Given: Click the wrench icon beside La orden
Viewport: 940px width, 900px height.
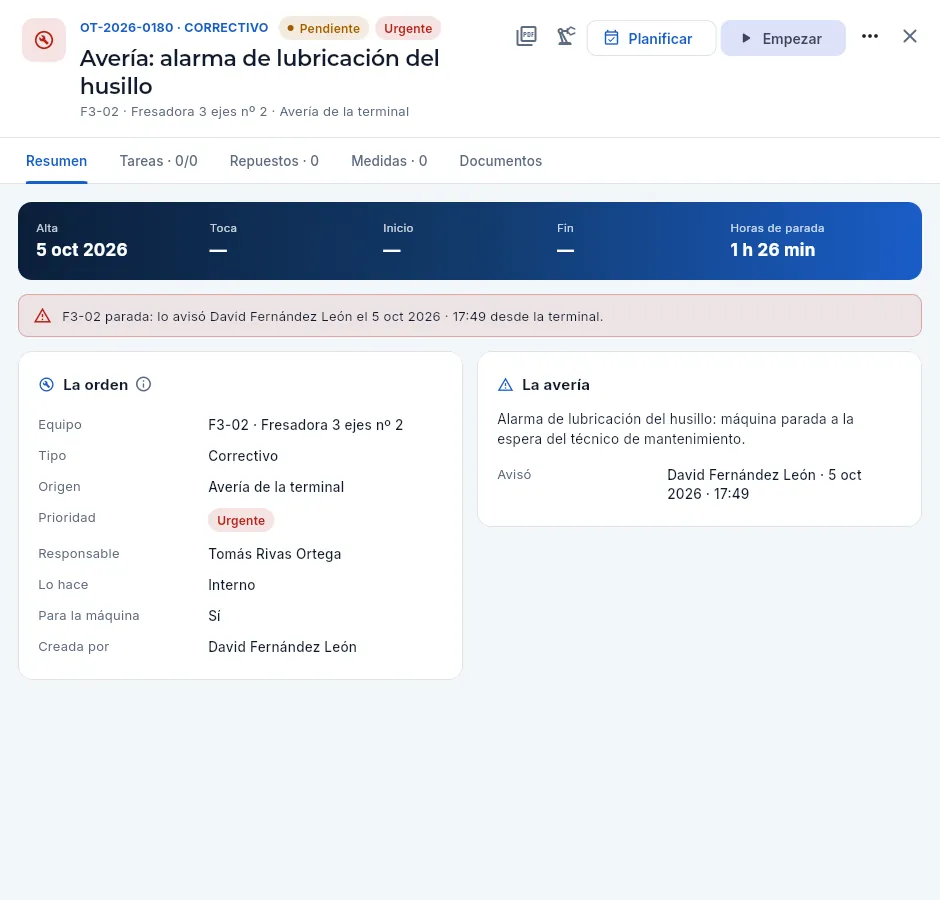Looking at the screenshot, I should [x=46, y=385].
